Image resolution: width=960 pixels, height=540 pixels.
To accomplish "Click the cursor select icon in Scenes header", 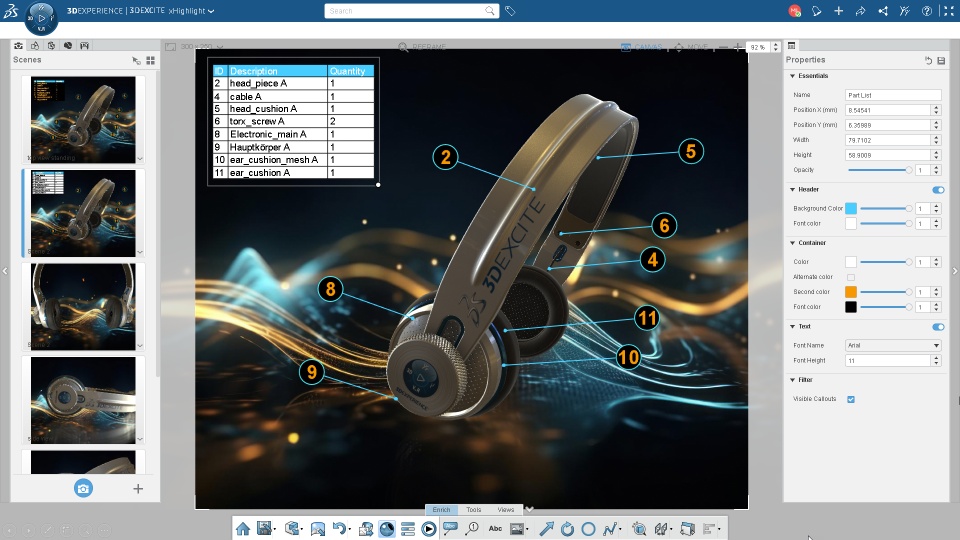I will pyautogui.click(x=136, y=60).
